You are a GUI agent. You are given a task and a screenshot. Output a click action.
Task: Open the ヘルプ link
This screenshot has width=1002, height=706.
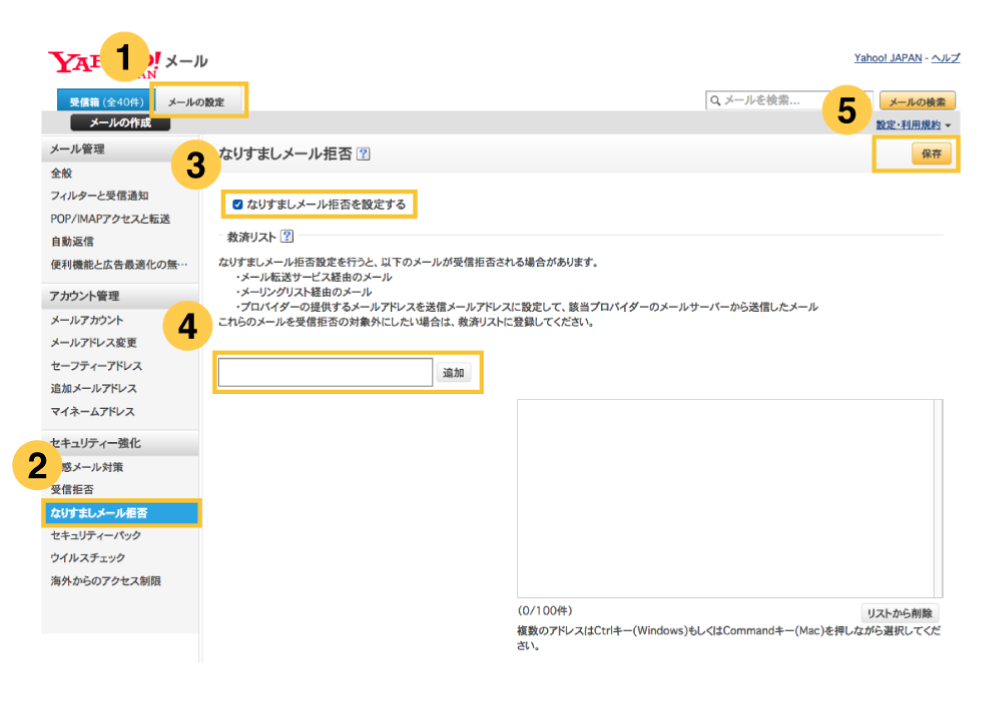945,58
